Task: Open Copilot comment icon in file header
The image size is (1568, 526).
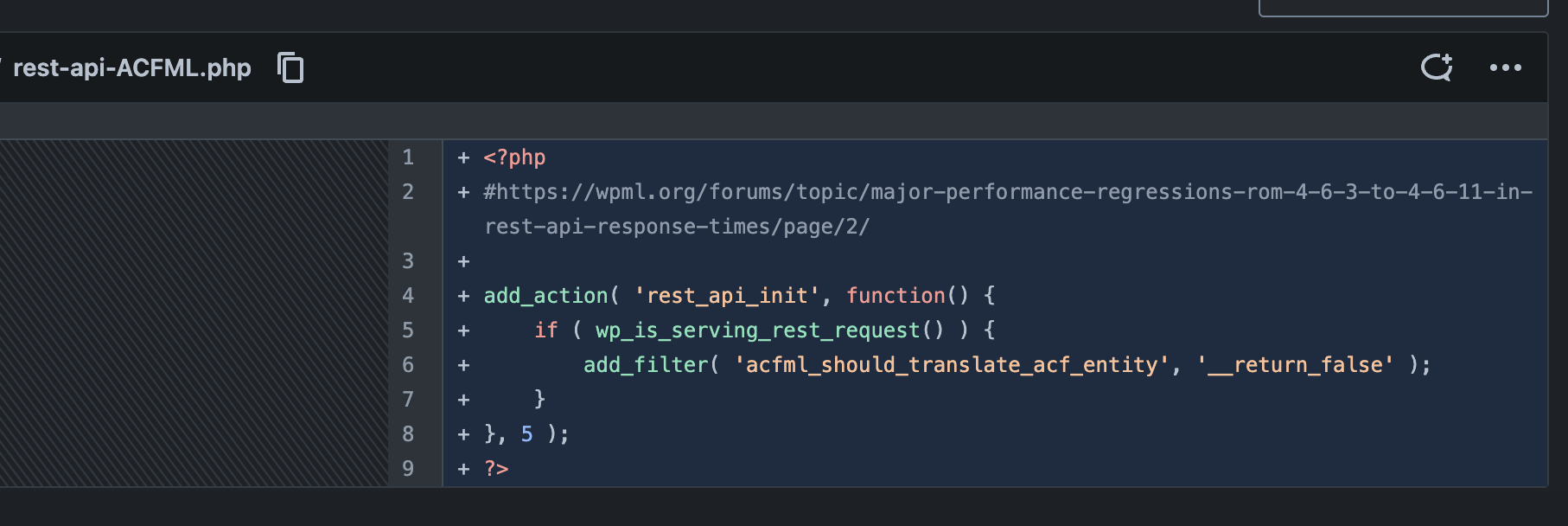Action: tap(1437, 67)
